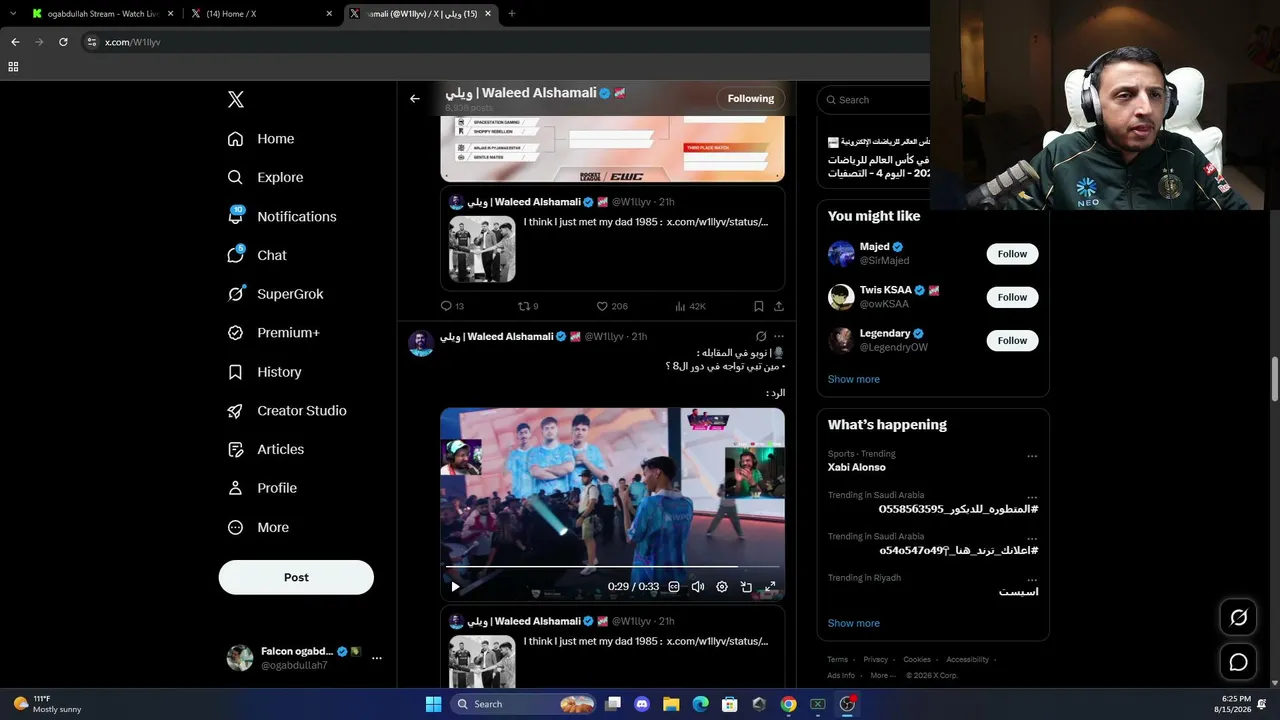Screen dimensions: 1280x720
Task: Open Creator Studio in the sidebar
Action: tap(287, 410)
